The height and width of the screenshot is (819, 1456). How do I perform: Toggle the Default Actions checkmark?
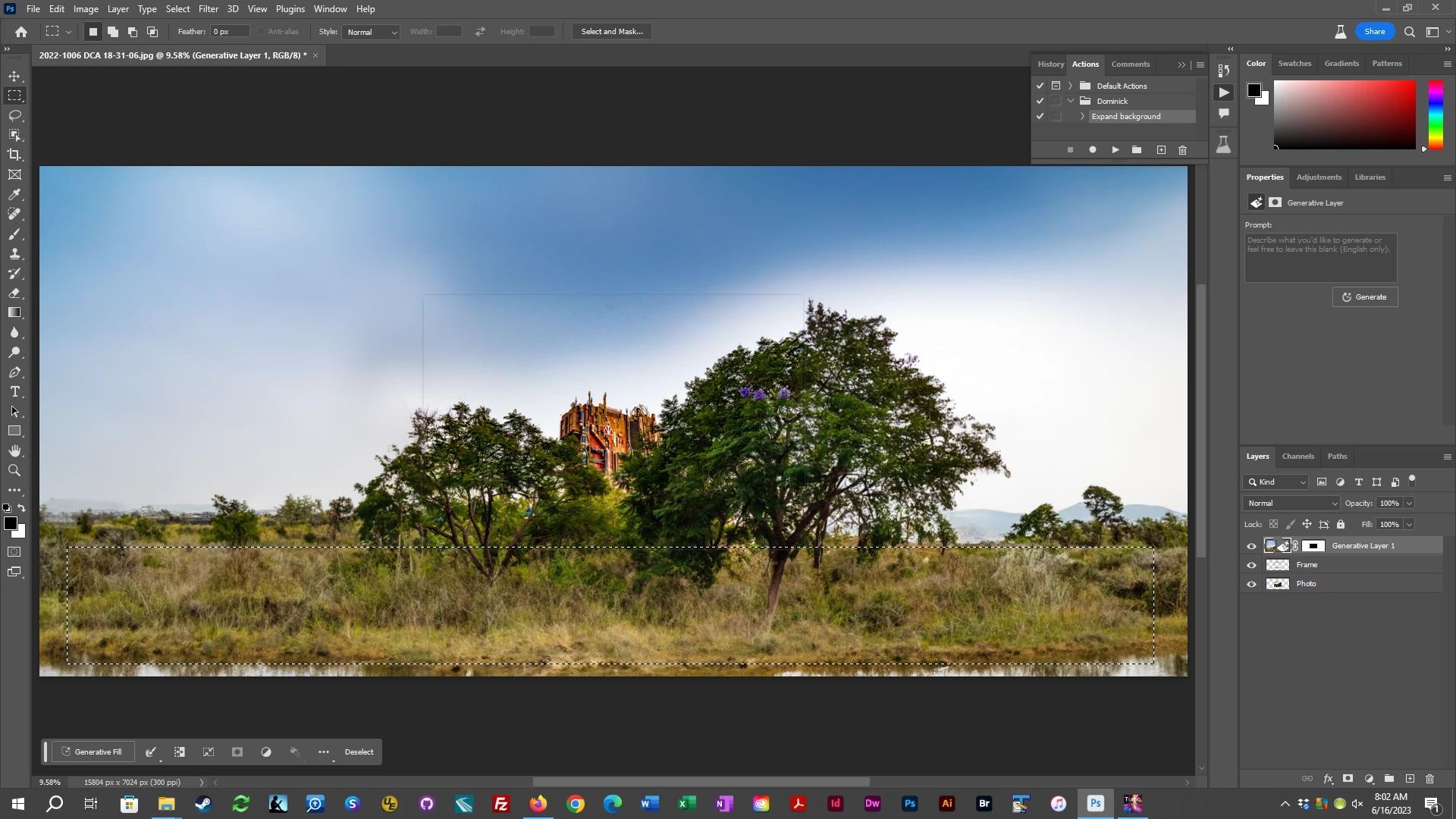[x=1040, y=86]
